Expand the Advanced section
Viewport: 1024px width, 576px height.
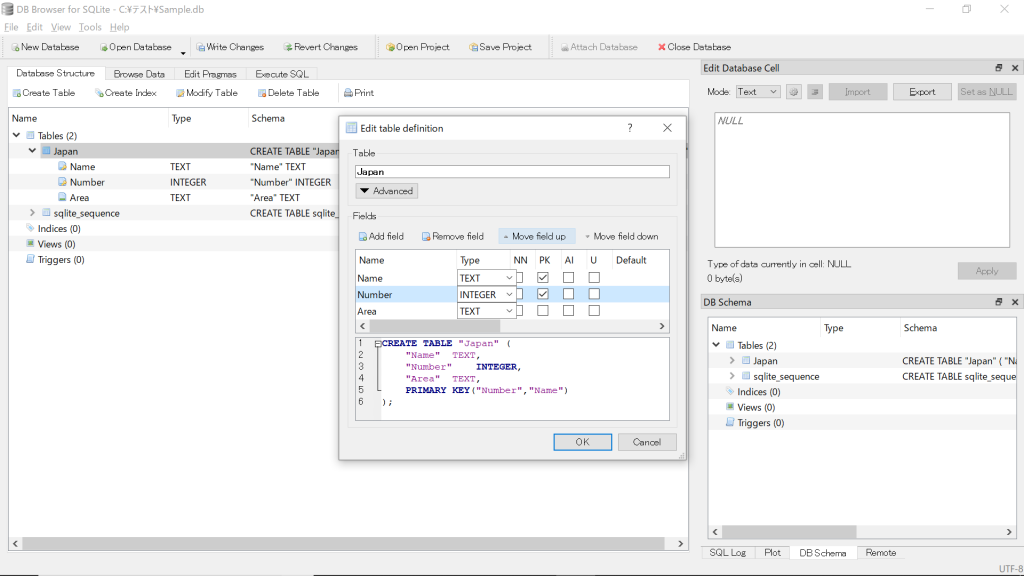387,191
